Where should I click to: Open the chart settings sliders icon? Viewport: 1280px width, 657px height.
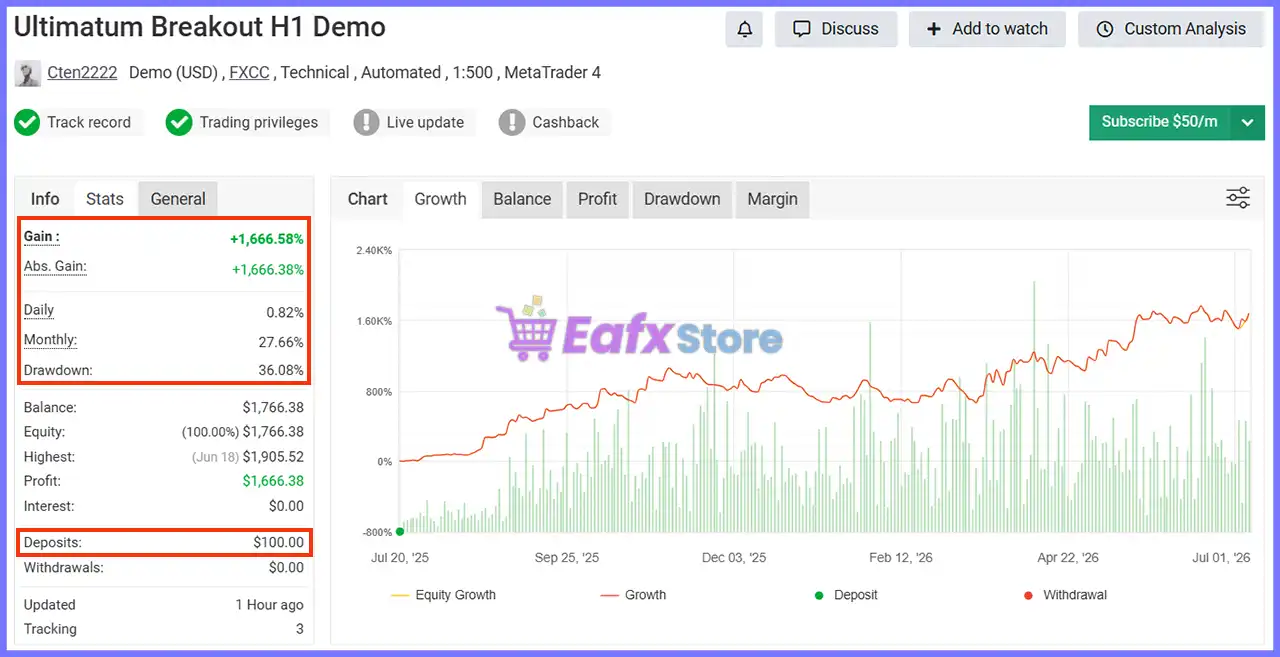(1238, 198)
